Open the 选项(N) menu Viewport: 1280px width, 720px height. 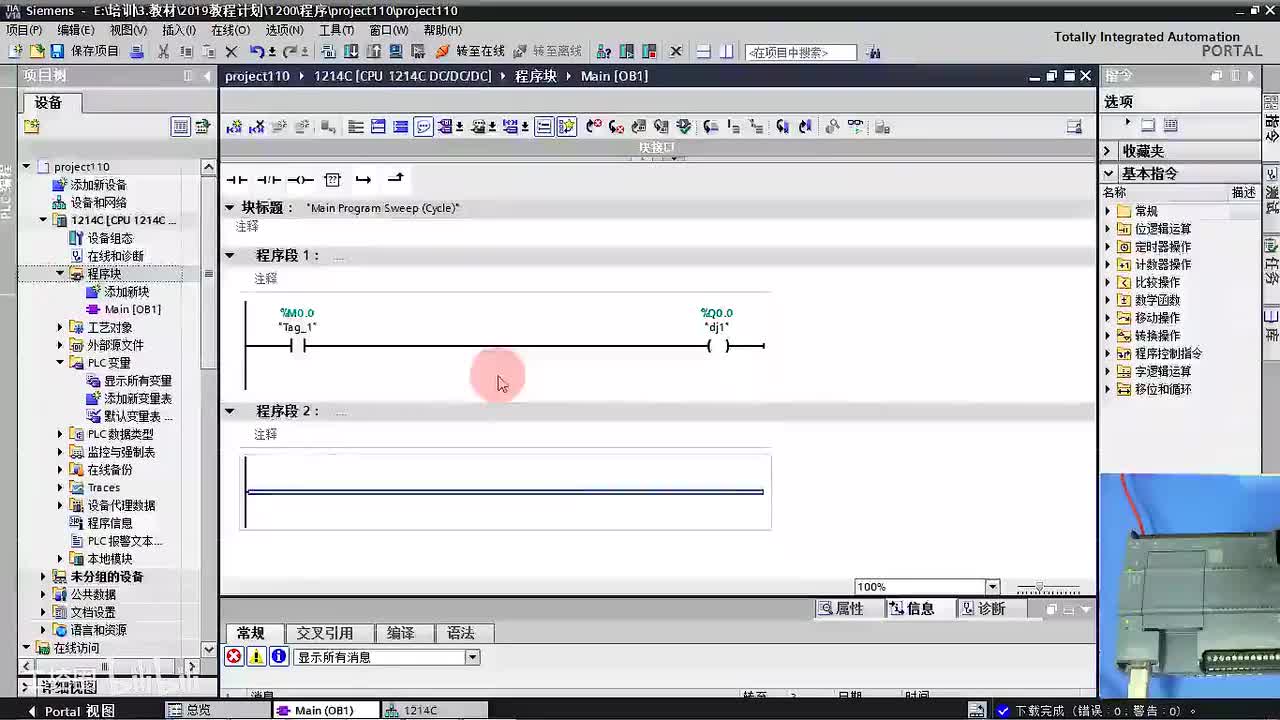(x=284, y=30)
